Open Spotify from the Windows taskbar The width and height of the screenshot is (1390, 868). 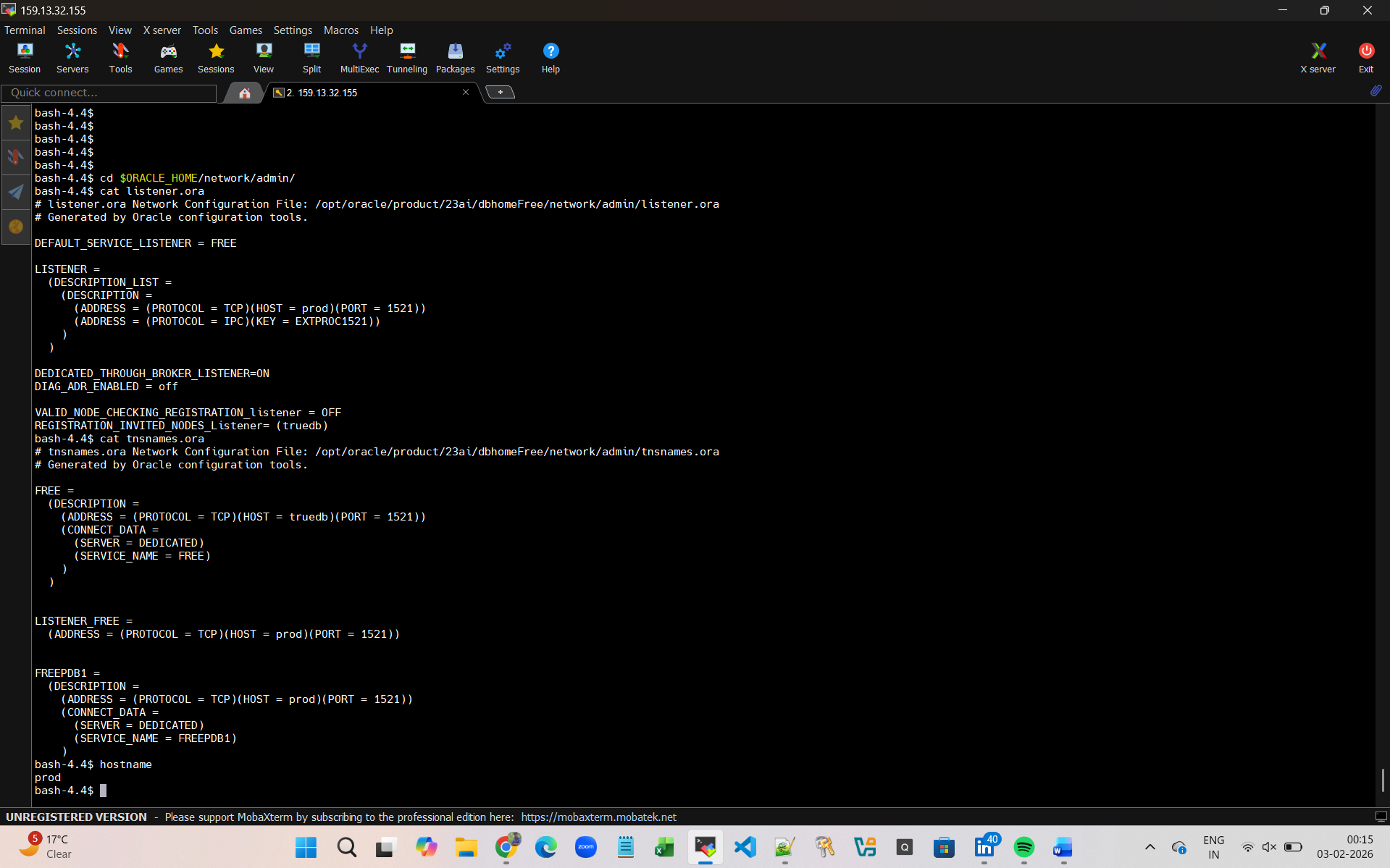coord(1023,847)
